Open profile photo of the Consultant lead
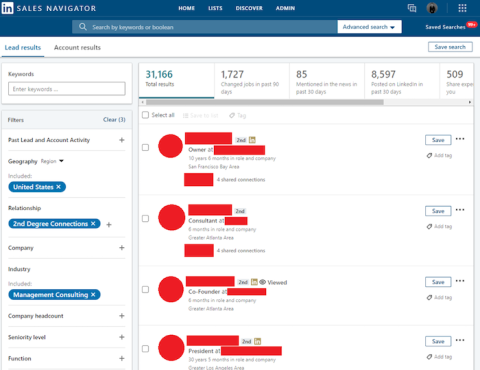480x370 pixels. pyautogui.click(x=171, y=217)
